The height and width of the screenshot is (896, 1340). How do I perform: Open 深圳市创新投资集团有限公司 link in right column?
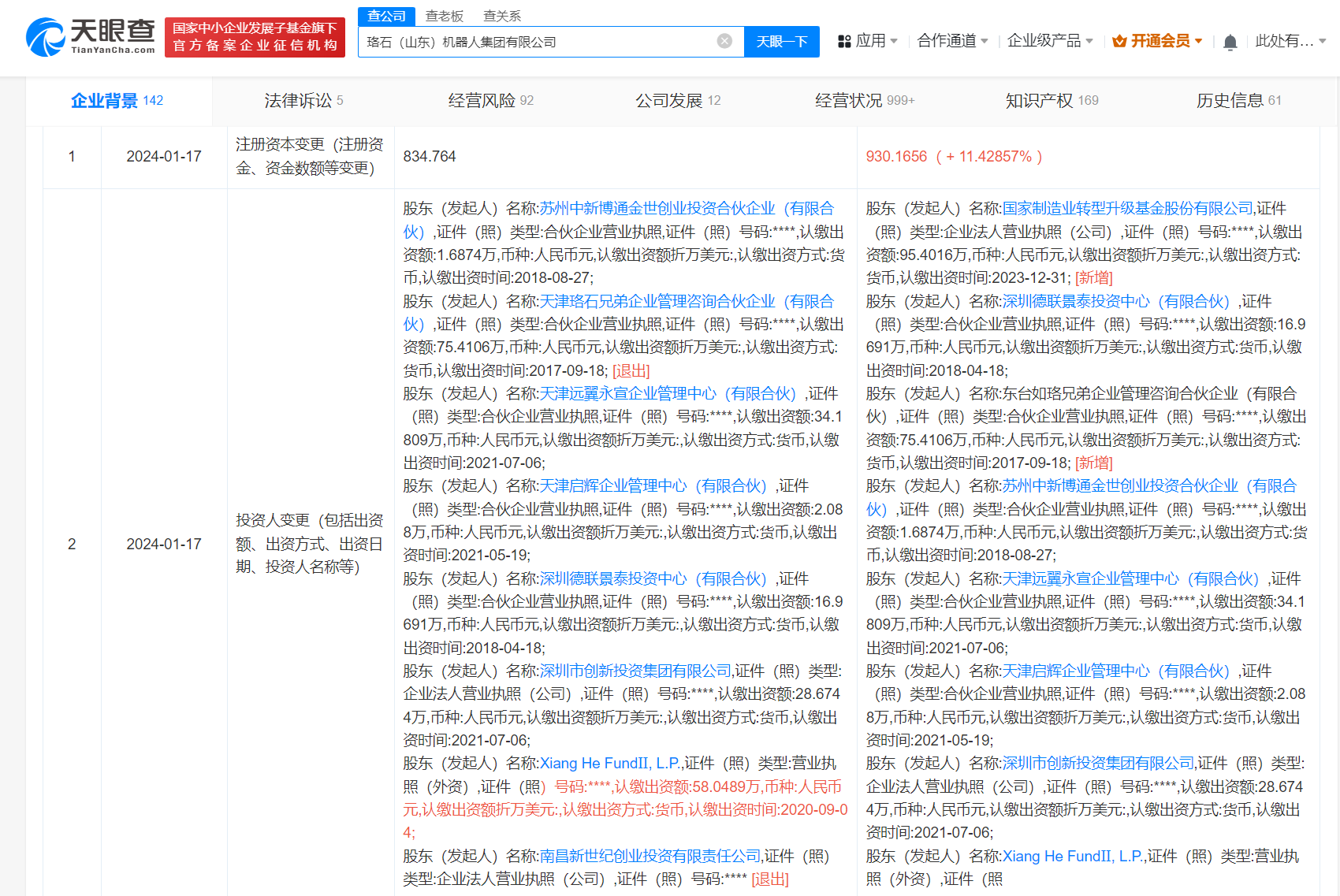(1099, 764)
